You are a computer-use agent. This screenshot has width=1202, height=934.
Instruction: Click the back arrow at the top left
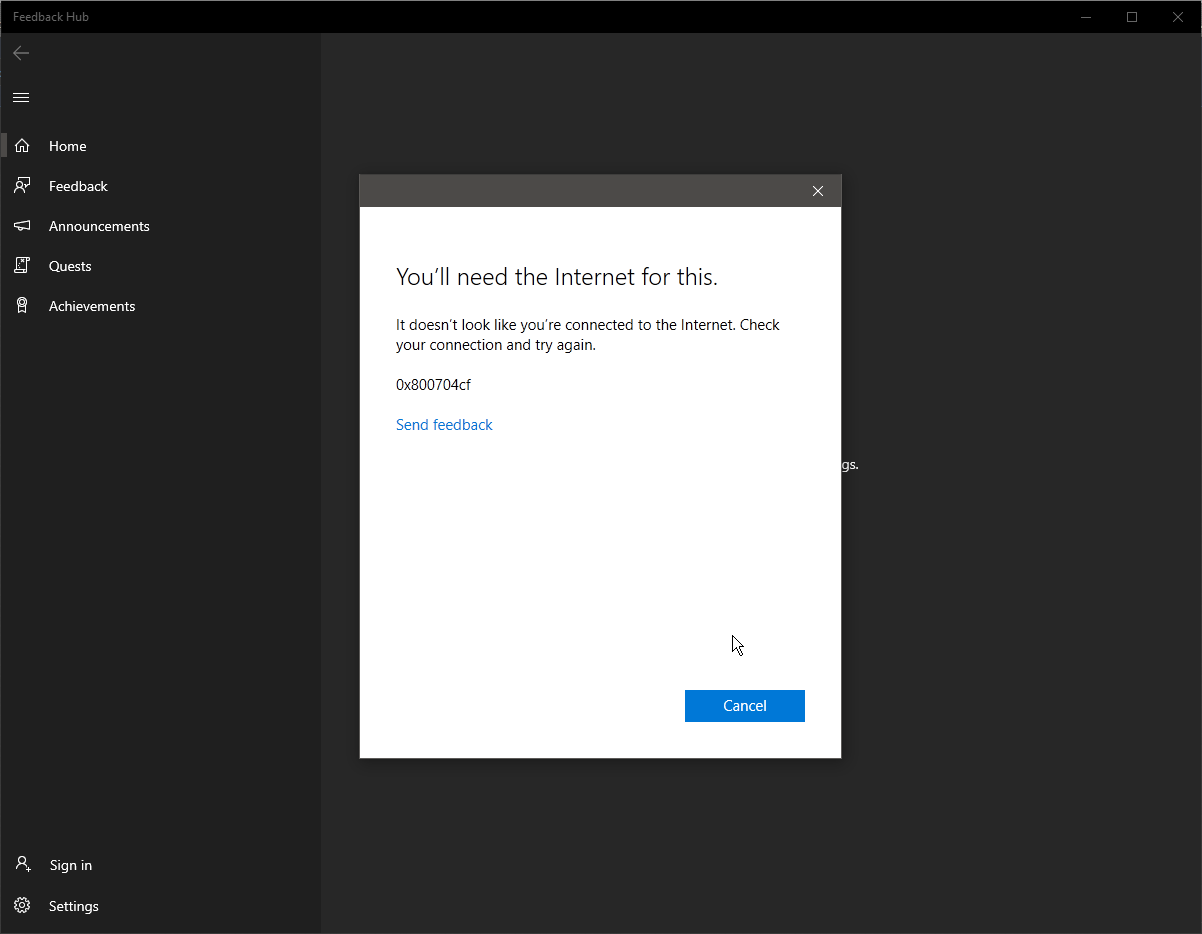(x=20, y=53)
